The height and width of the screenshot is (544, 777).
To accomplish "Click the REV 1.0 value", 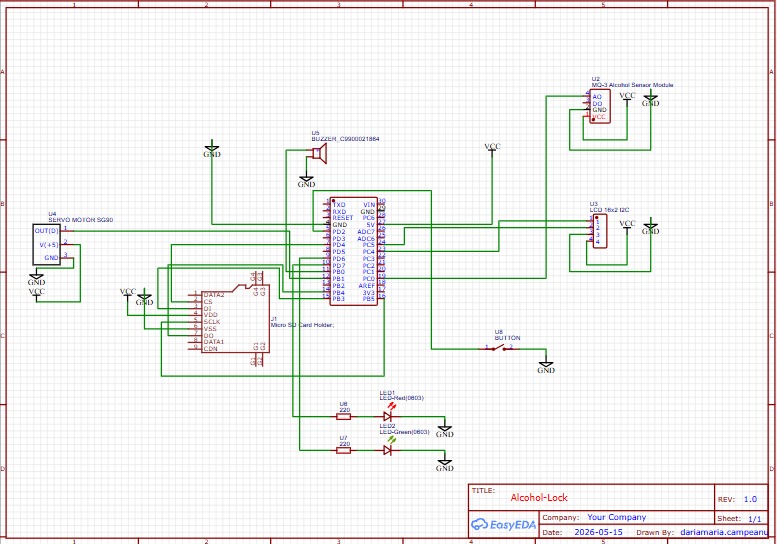I will click(x=750, y=499).
